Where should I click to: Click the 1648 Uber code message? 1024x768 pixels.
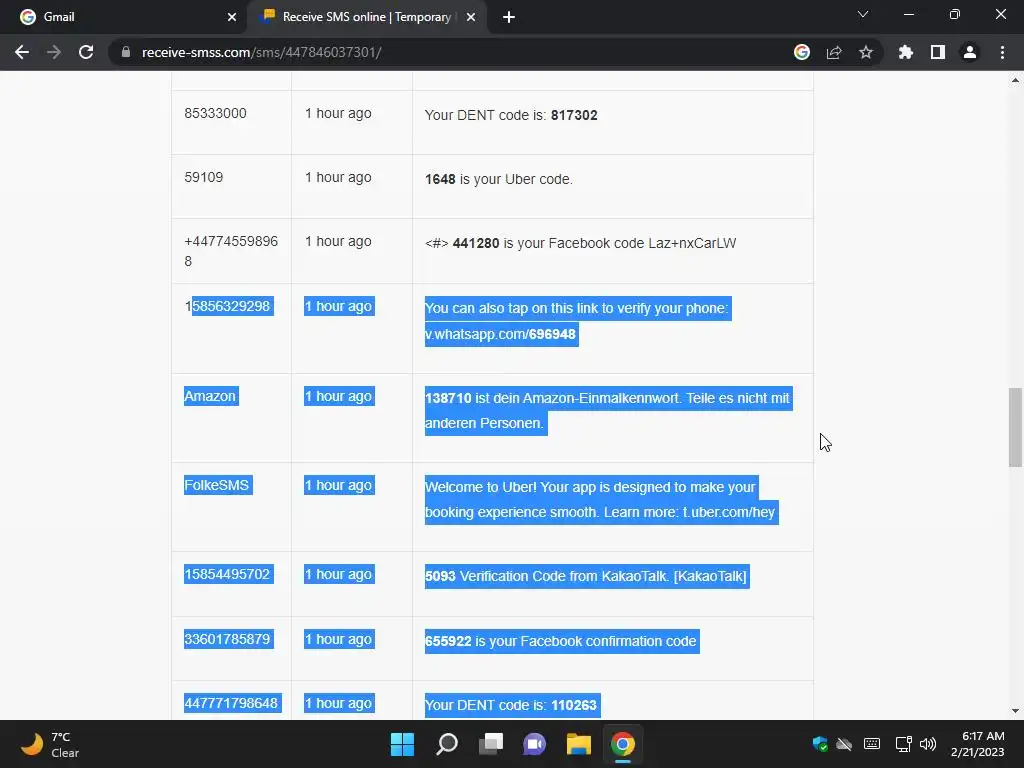[x=498, y=179]
